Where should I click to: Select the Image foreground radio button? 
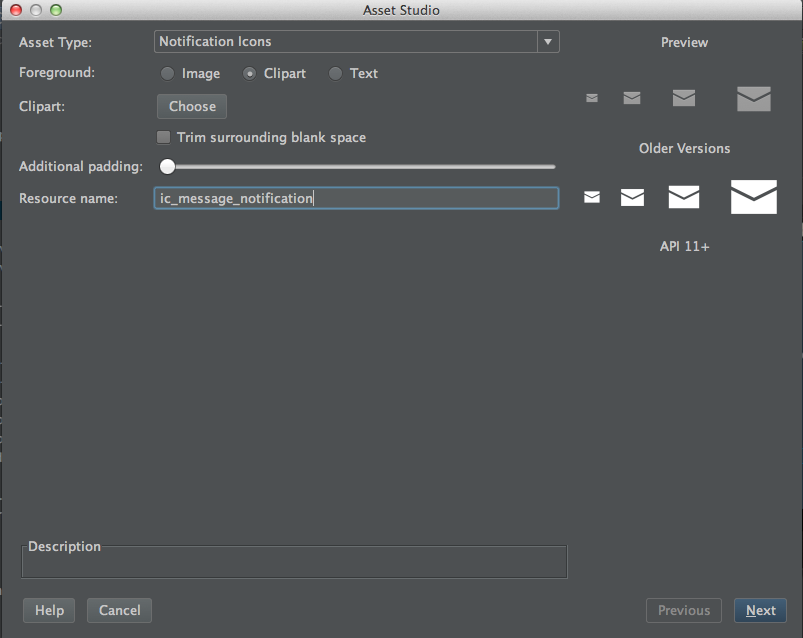pos(167,74)
